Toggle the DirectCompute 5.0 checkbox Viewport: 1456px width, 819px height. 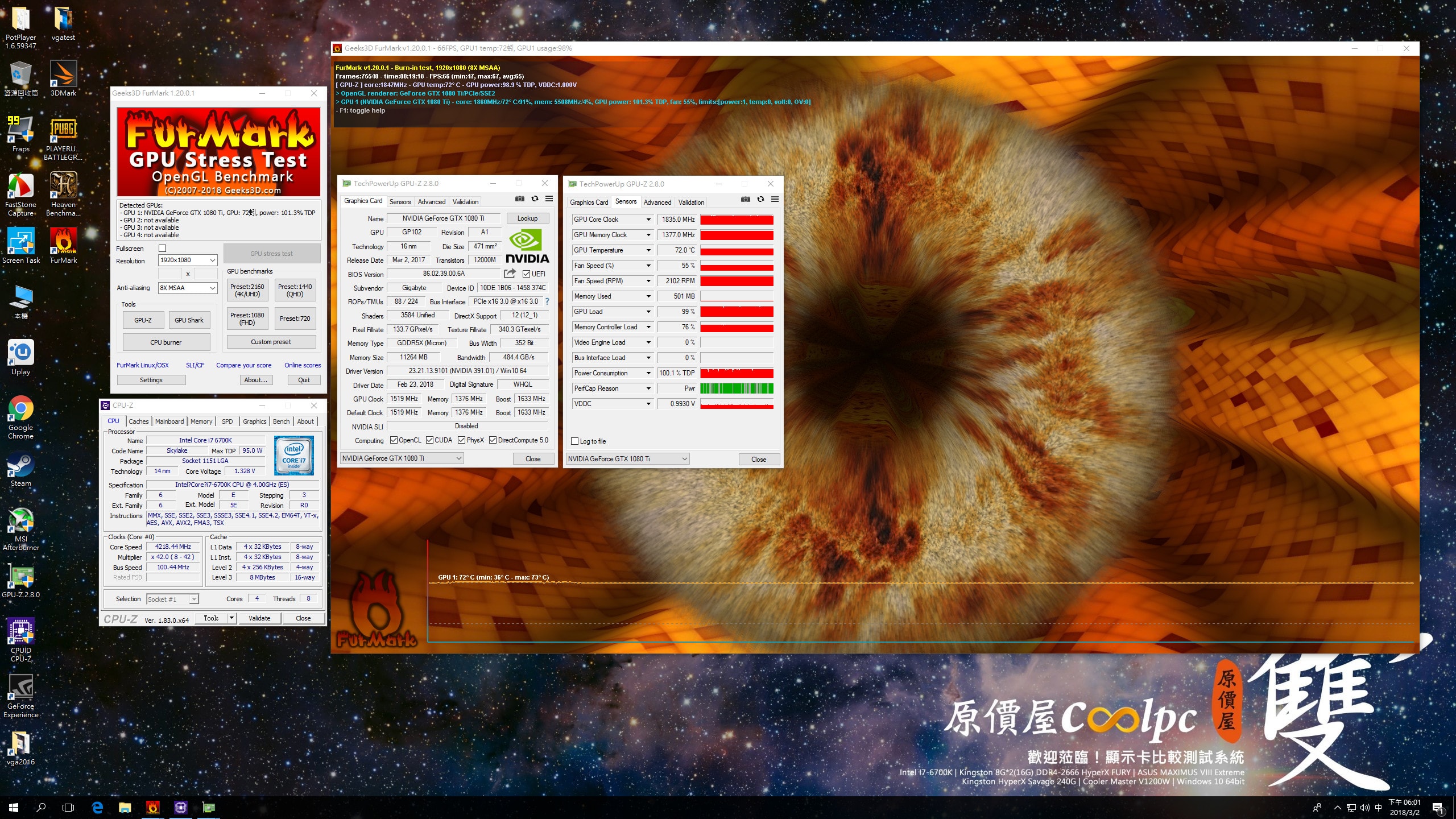tap(493, 440)
